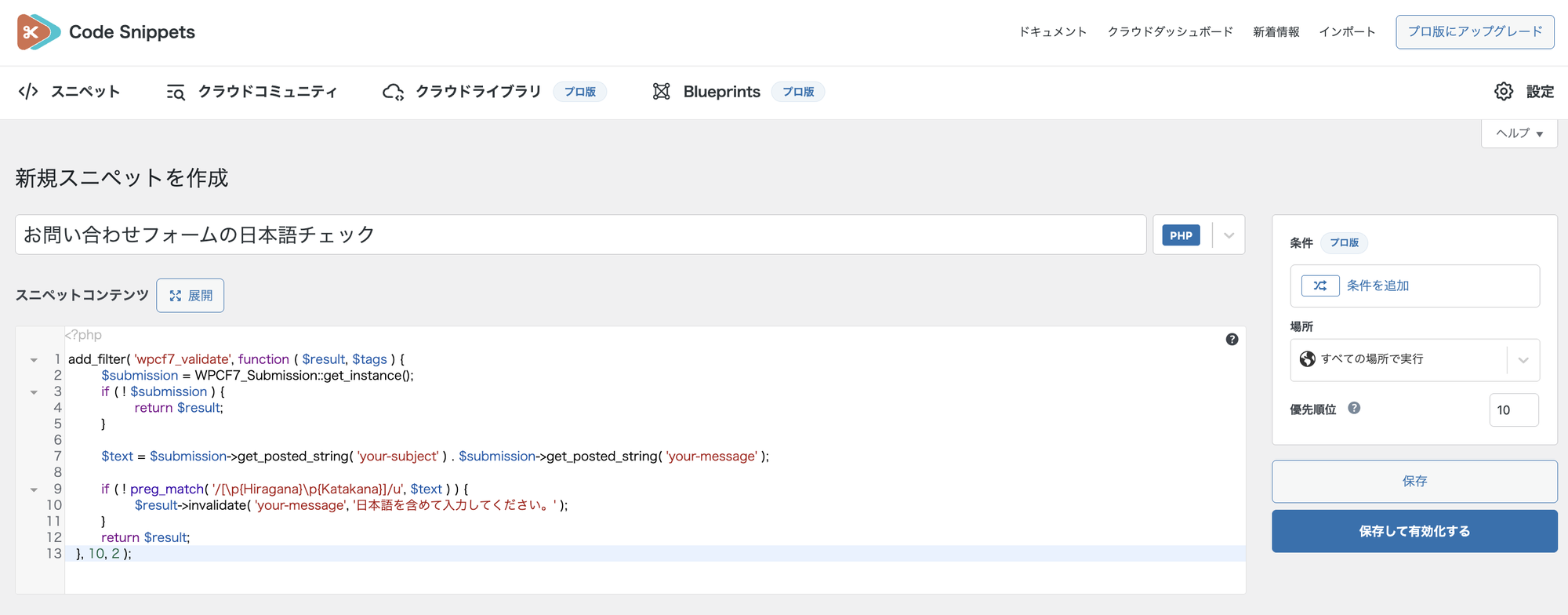Open the 新着情報 link
The height and width of the screenshot is (615, 1568).
(1276, 32)
